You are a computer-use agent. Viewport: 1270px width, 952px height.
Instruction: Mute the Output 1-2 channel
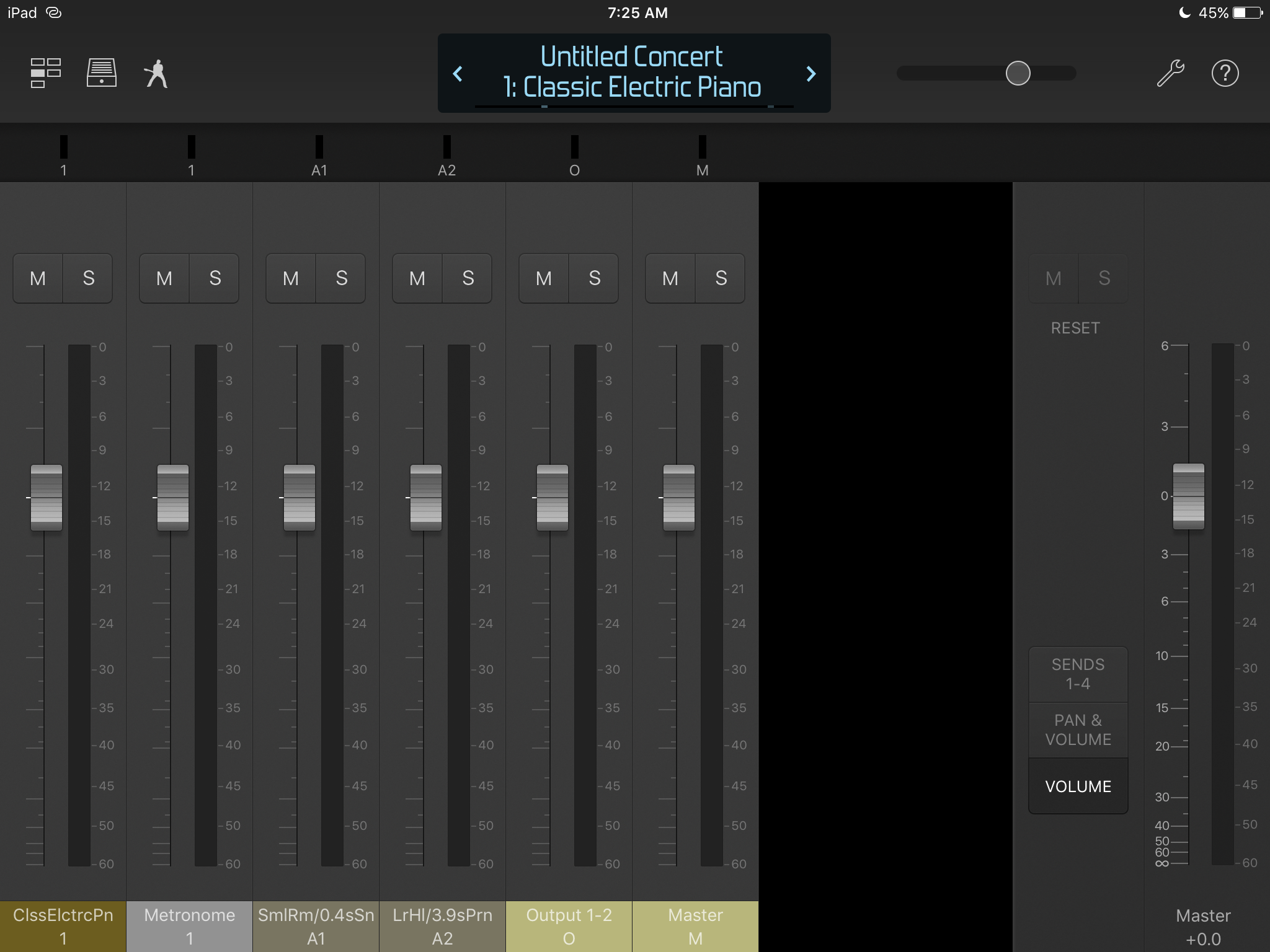(544, 278)
